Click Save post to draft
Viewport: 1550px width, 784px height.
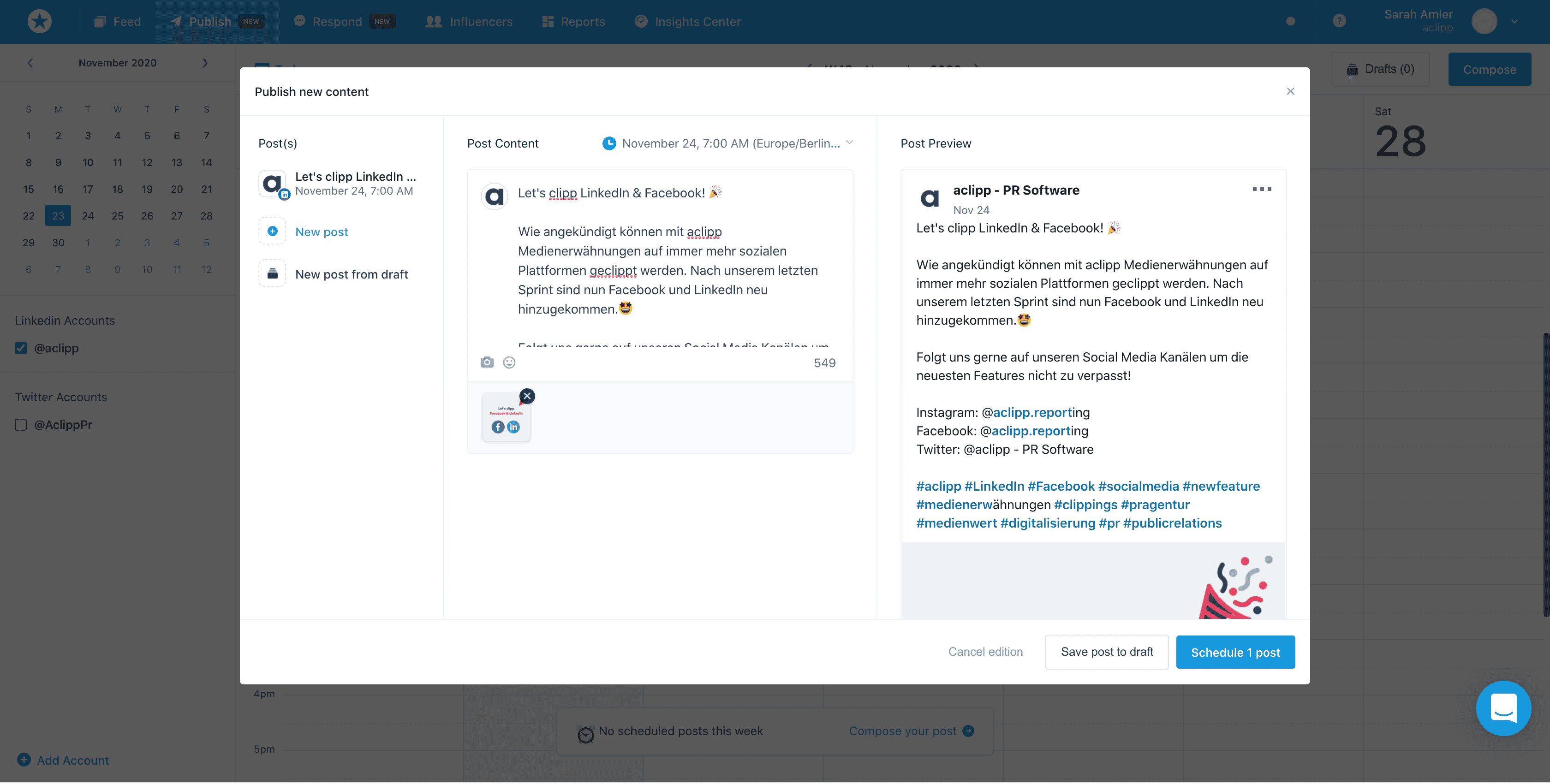point(1106,652)
